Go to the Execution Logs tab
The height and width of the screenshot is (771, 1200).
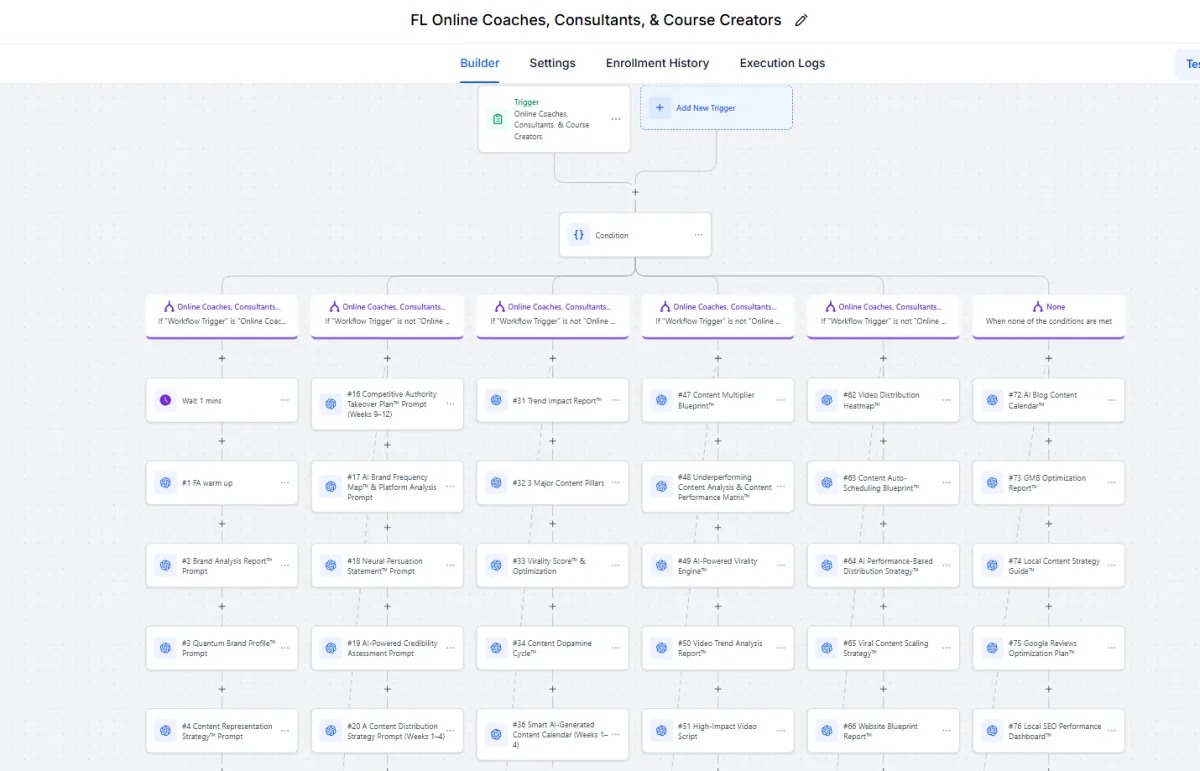coord(782,63)
